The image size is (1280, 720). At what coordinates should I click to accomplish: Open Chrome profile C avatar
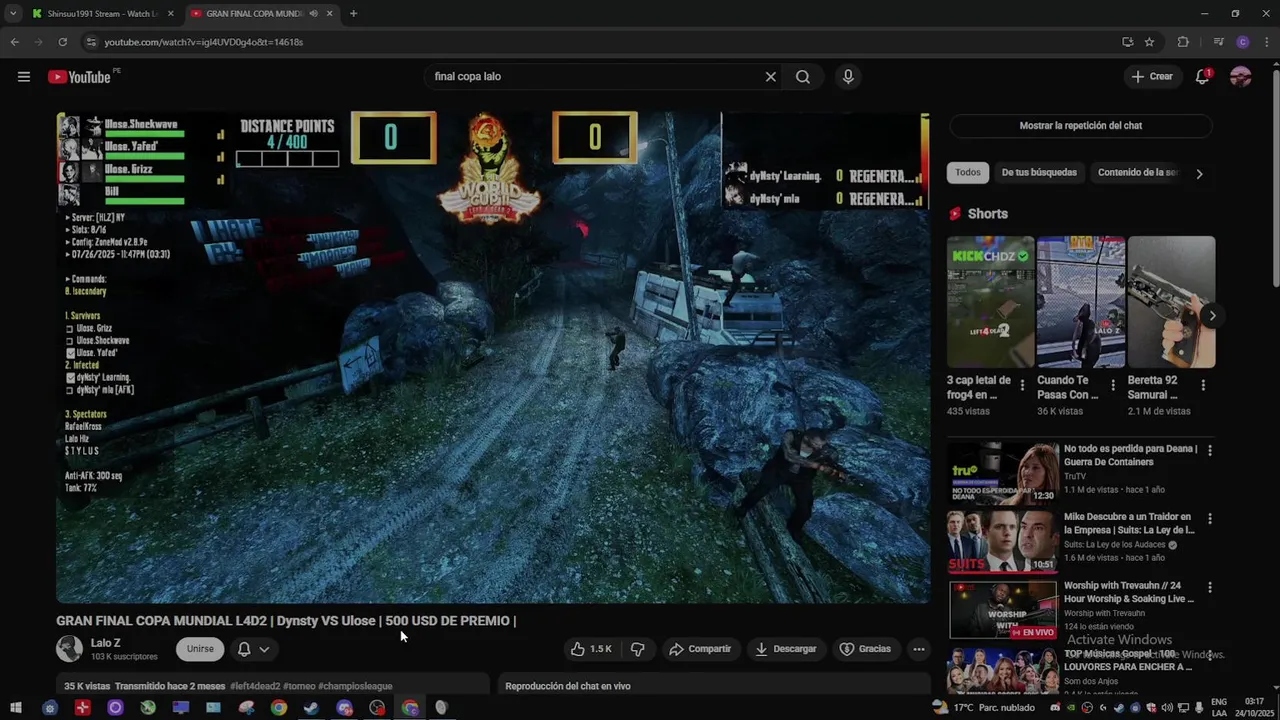[1243, 42]
